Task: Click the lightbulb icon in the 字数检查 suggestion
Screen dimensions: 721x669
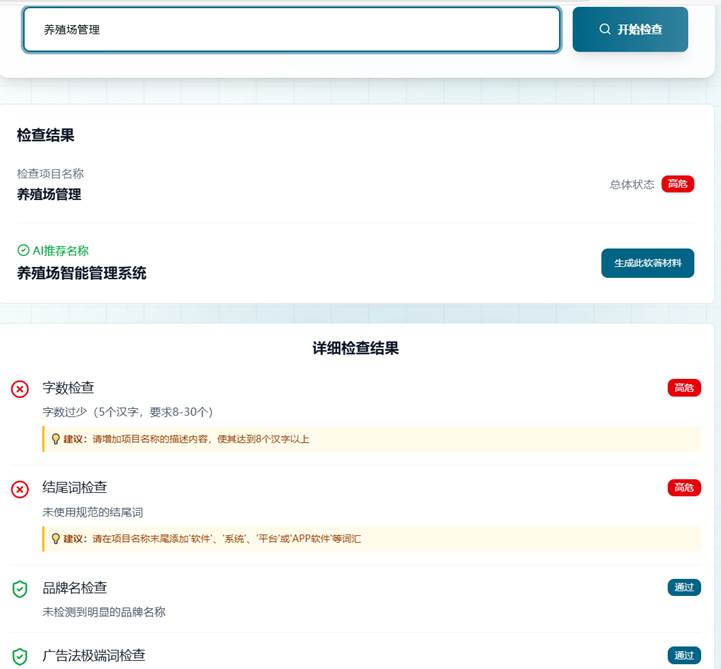Action: click(56, 439)
